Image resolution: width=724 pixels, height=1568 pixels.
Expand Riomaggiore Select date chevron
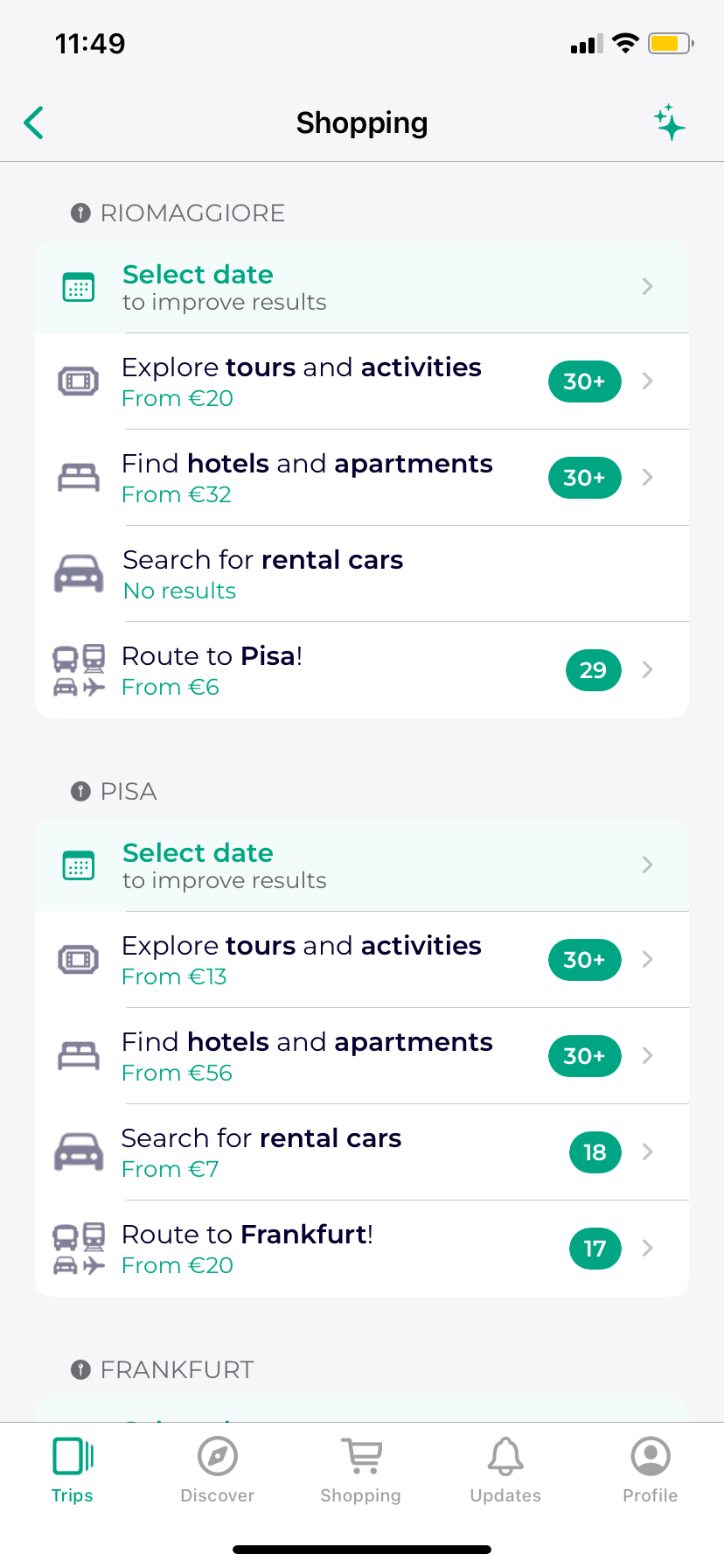[x=647, y=287]
